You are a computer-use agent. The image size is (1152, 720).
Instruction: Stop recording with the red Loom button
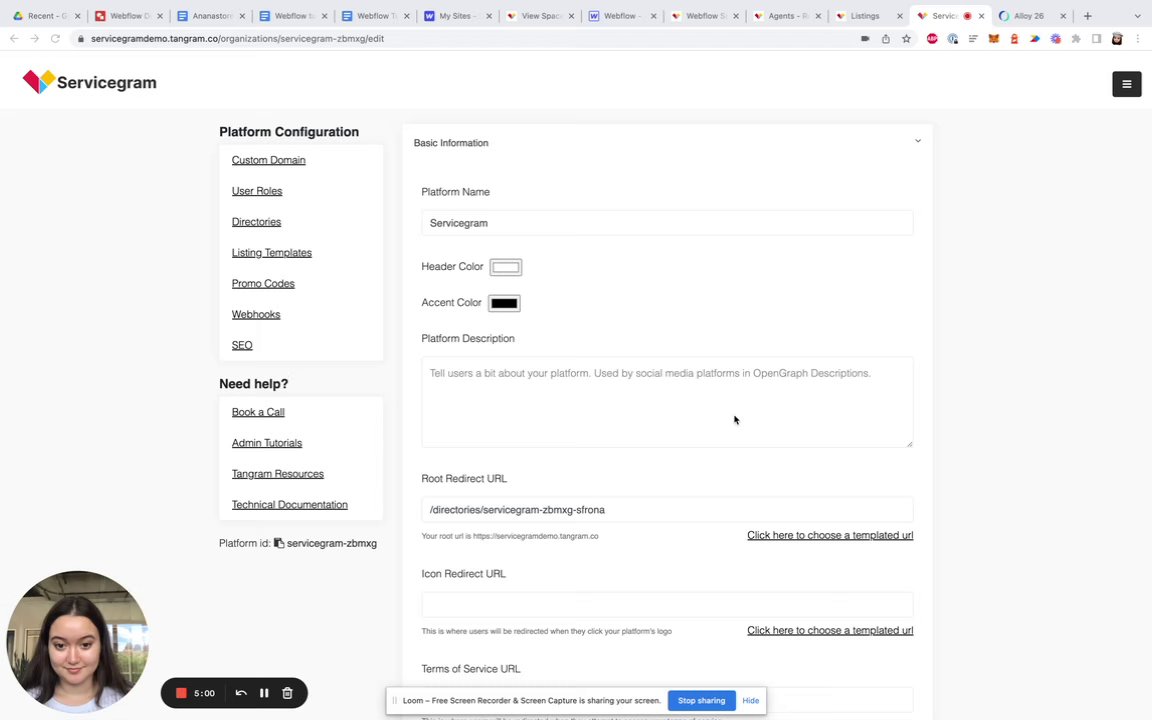coord(181,693)
